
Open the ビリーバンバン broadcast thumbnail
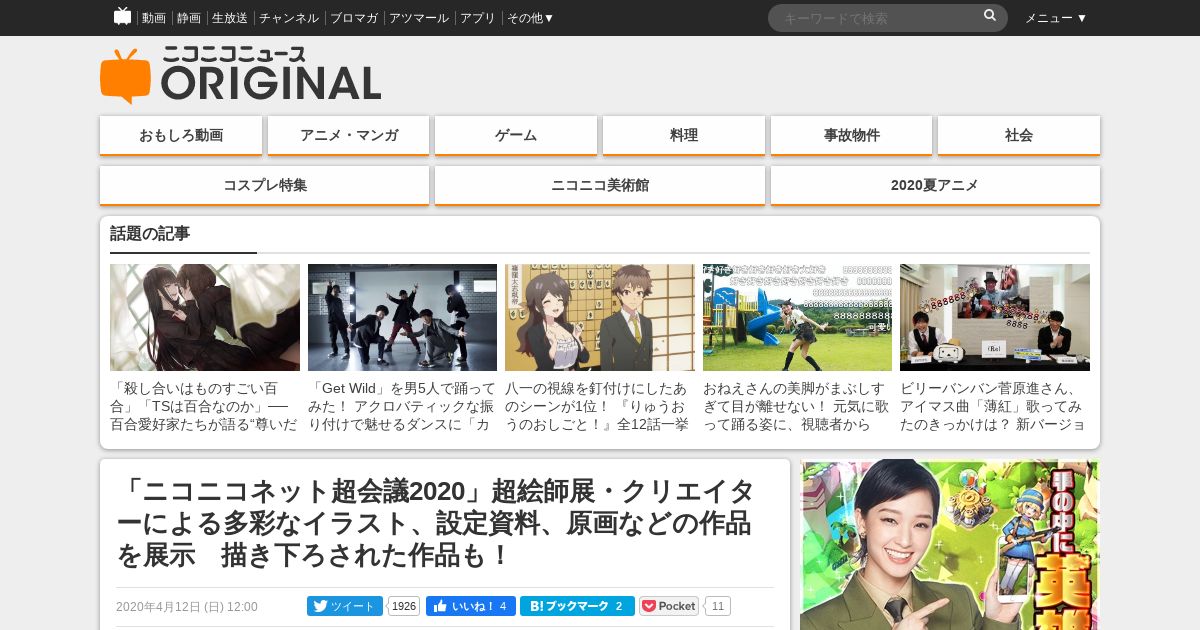click(995, 317)
